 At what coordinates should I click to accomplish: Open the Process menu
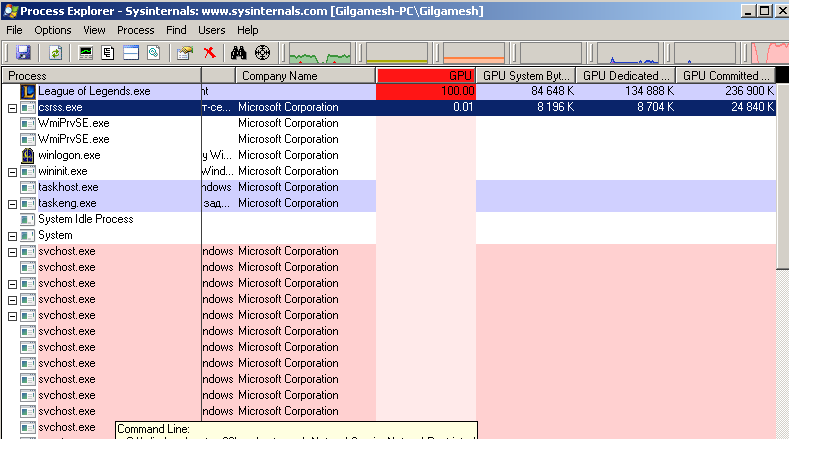click(136, 30)
